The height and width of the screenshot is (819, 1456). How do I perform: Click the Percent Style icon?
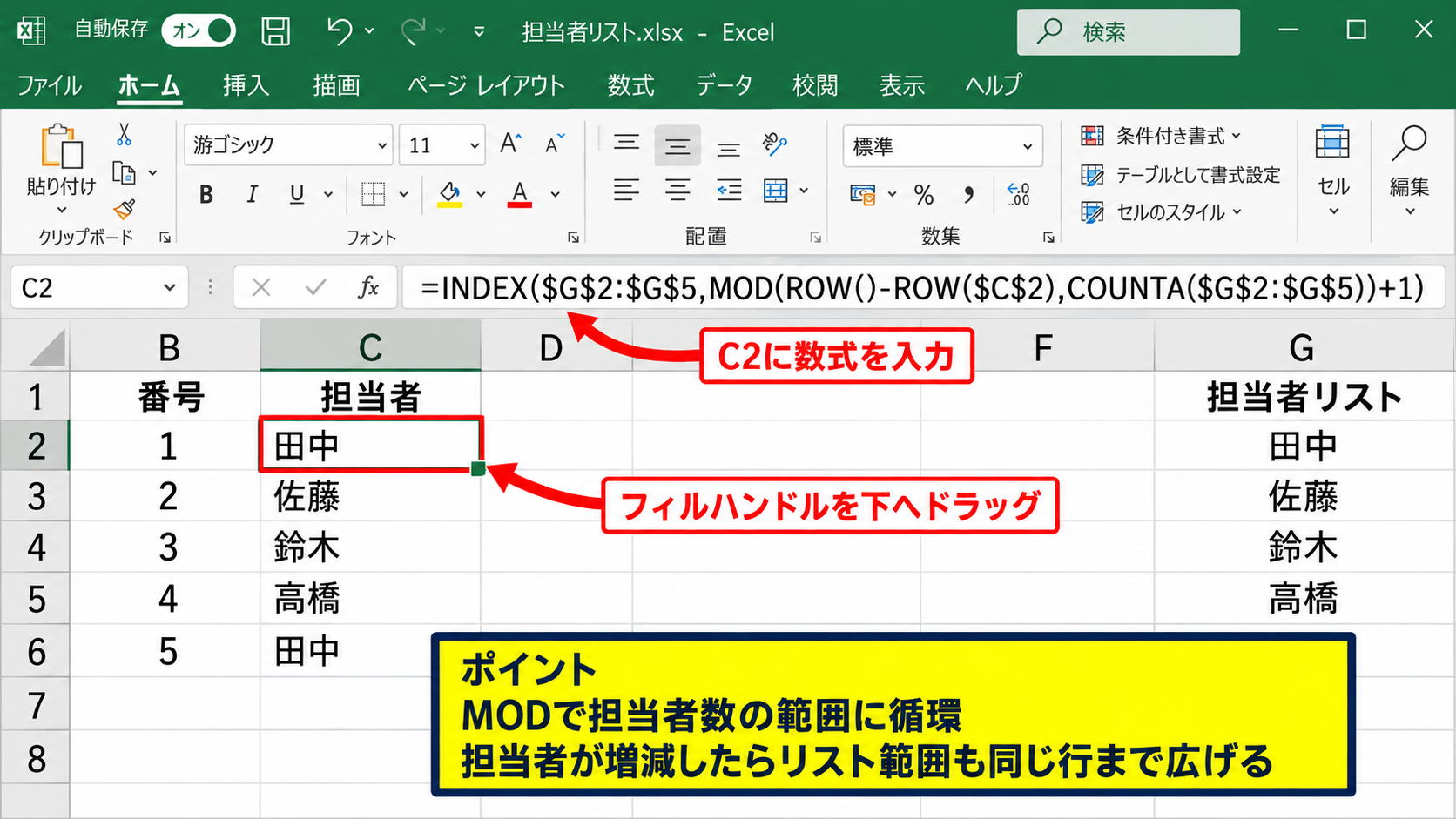(x=924, y=194)
